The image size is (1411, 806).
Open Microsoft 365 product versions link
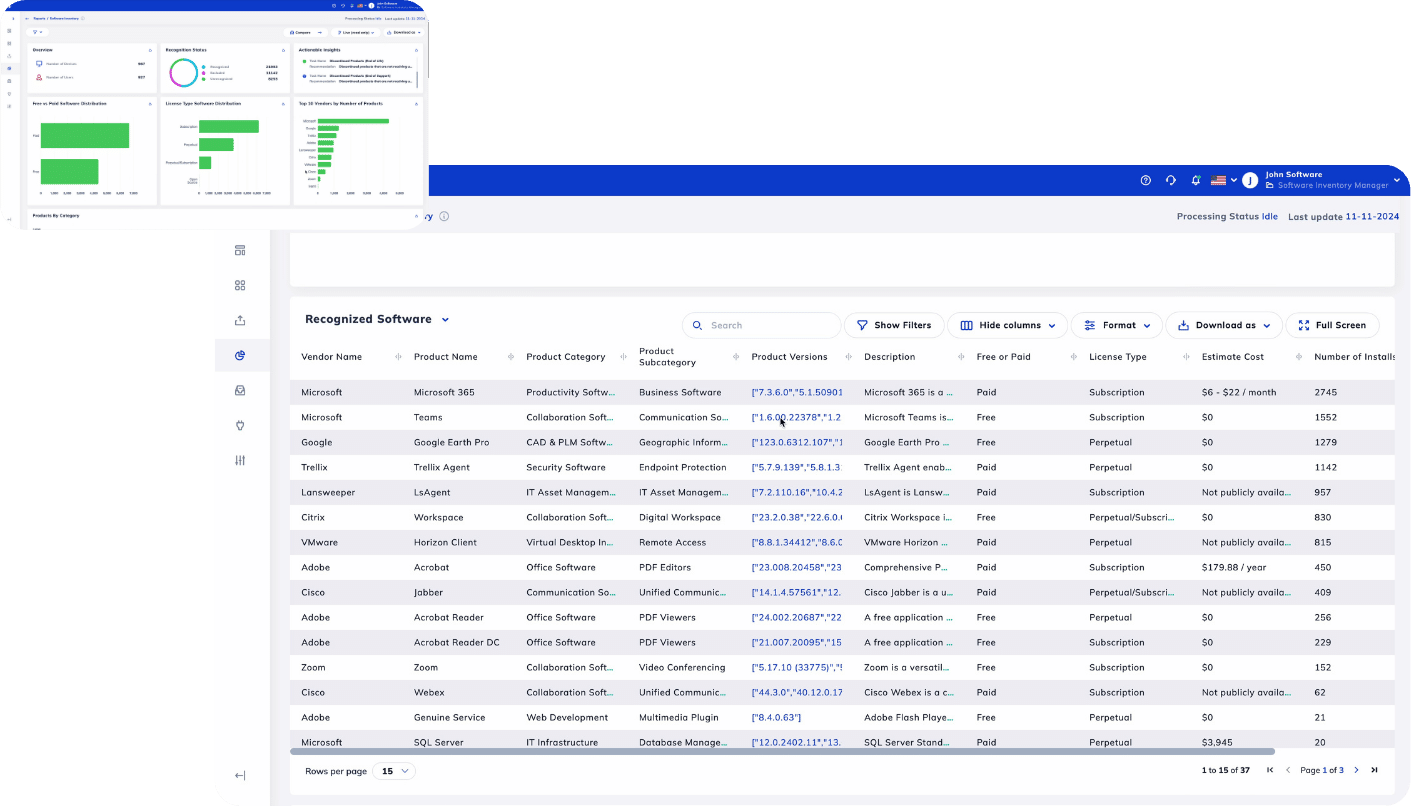(797, 392)
